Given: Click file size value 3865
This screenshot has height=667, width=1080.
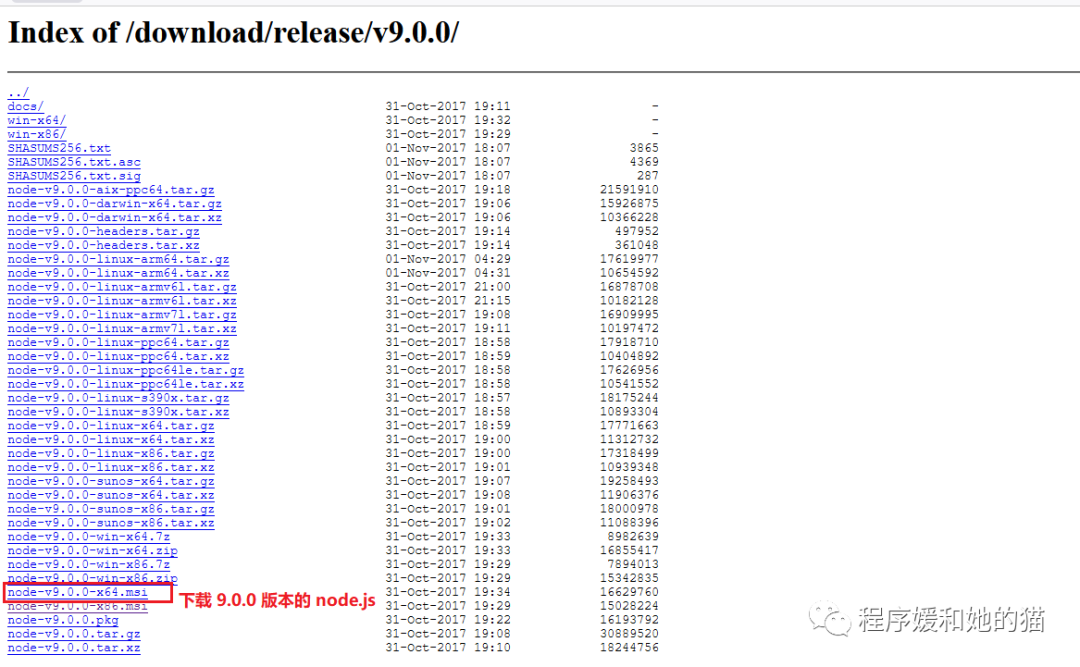Looking at the screenshot, I should pos(644,148).
